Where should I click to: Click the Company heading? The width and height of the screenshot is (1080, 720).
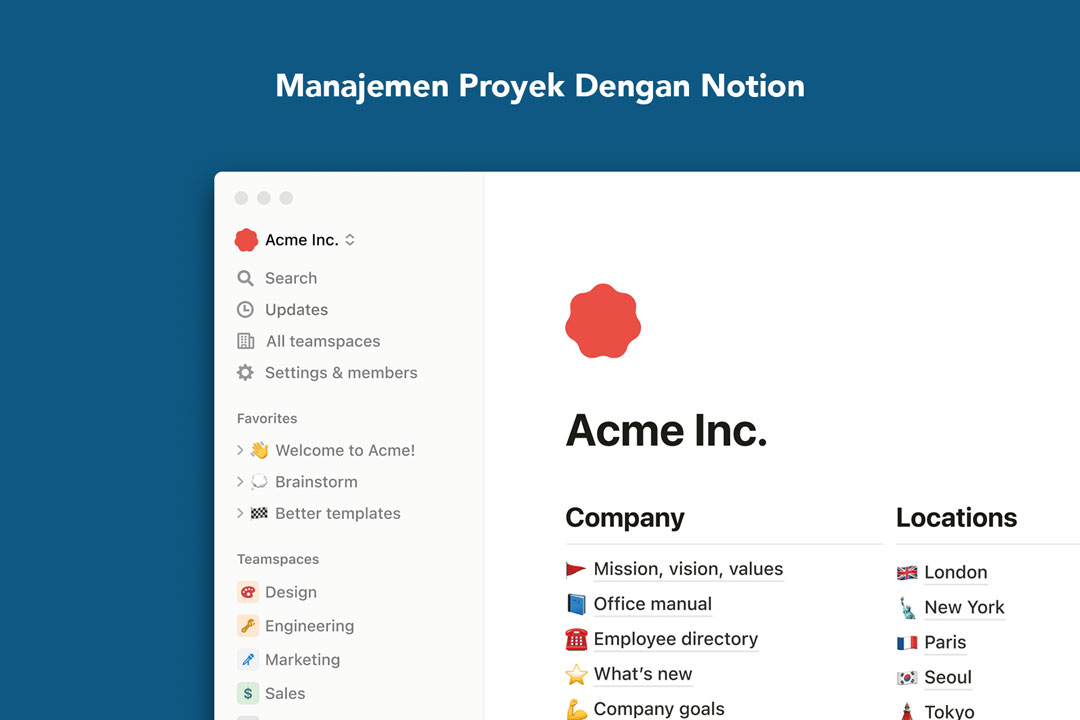coord(625,517)
